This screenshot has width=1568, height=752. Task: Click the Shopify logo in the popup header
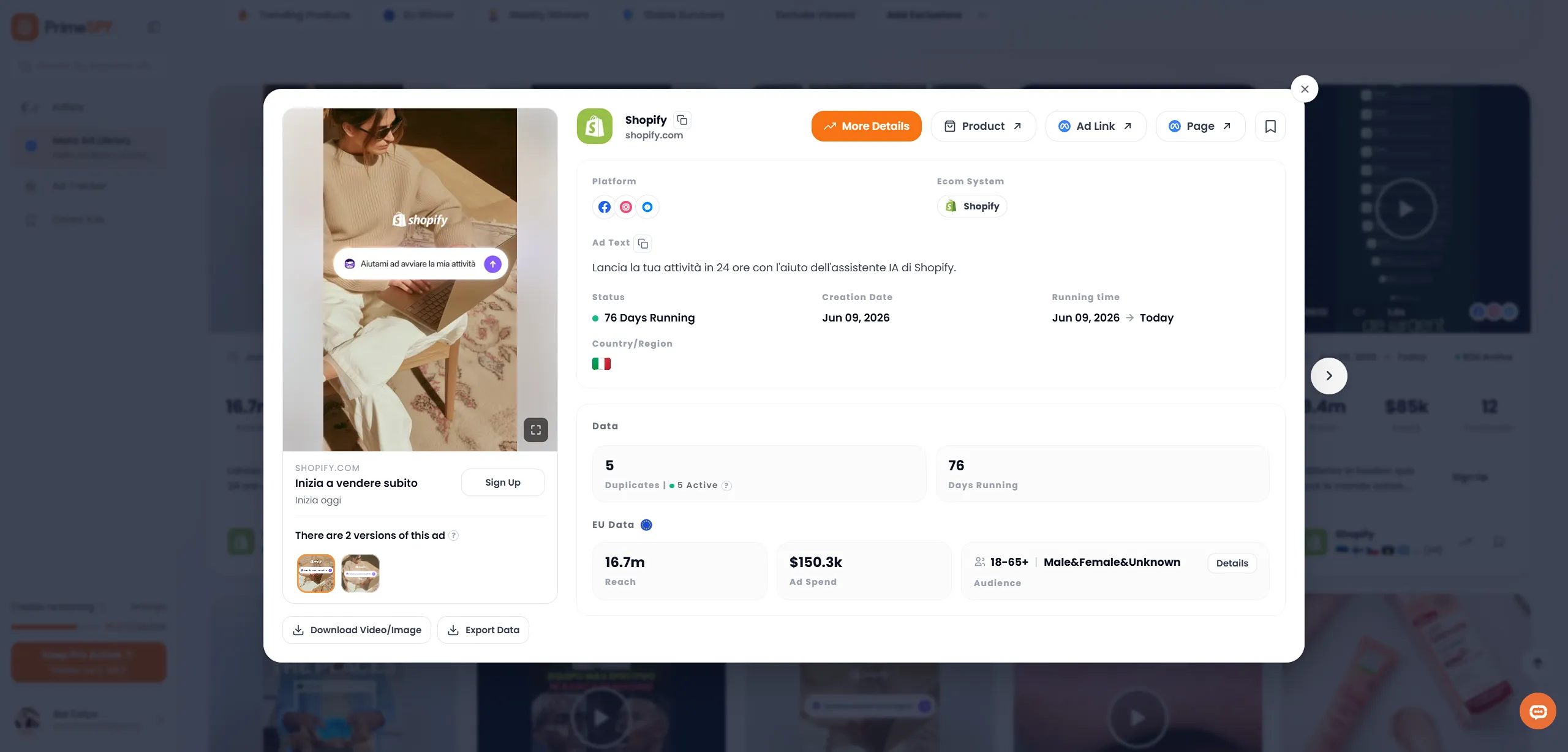click(594, 126)
